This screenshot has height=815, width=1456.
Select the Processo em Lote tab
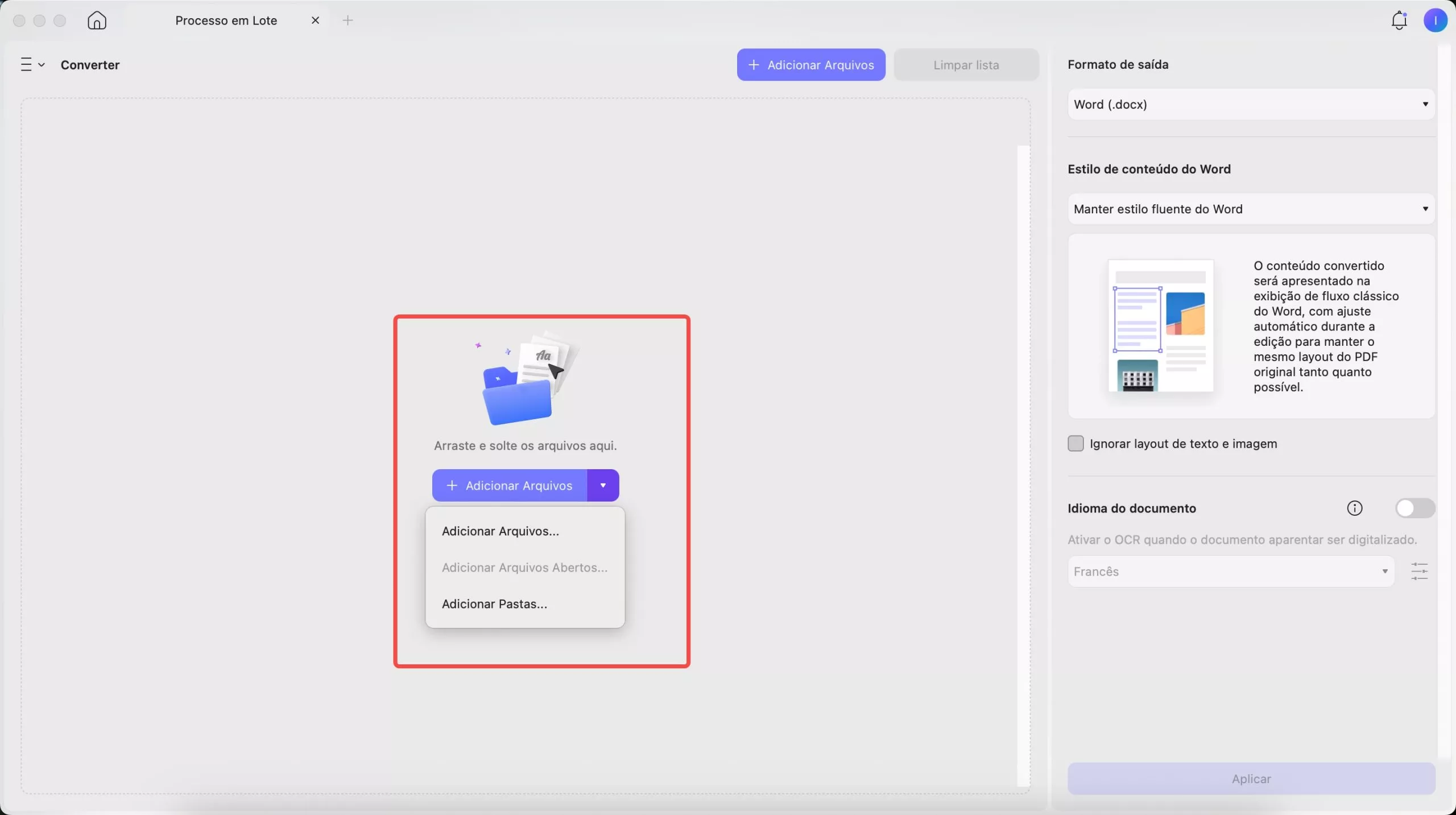226,20
